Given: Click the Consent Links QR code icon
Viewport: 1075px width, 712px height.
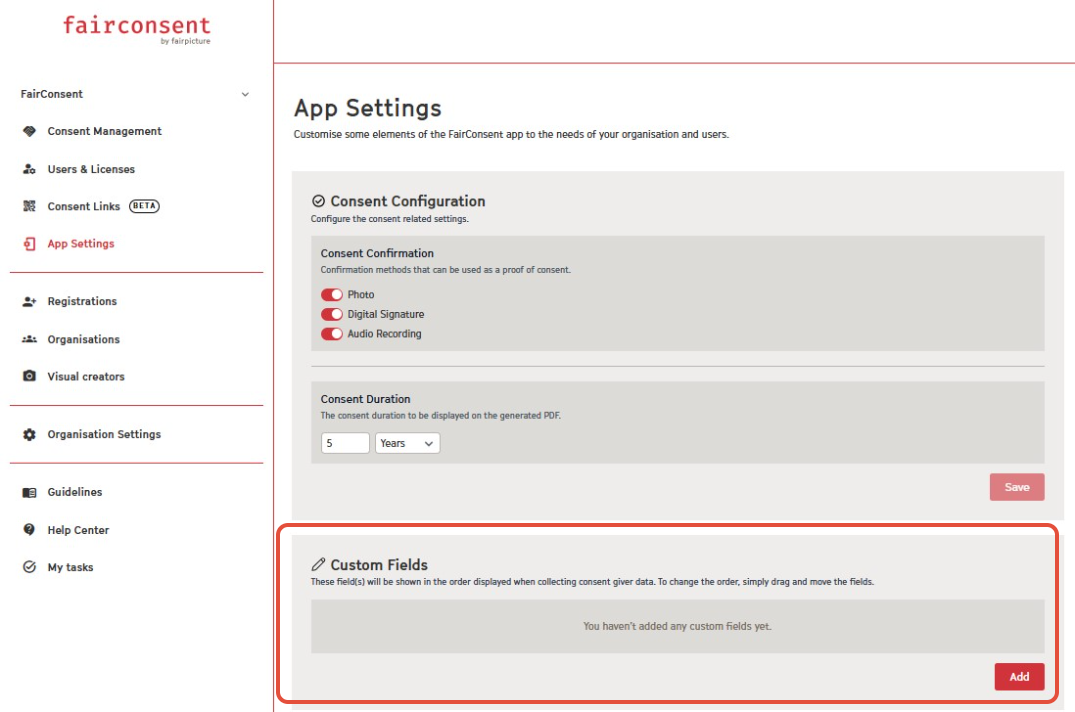Looking at the screenshot, I should pos(29,206).
